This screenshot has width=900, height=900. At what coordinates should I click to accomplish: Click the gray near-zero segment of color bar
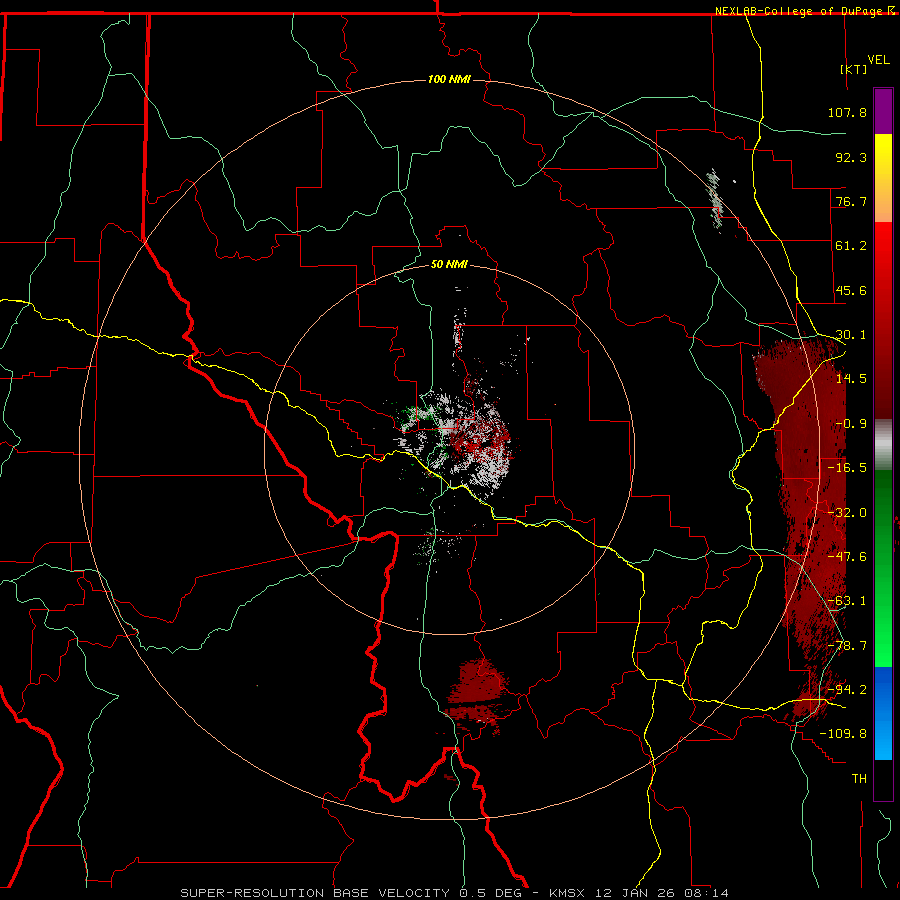[883, 445]
